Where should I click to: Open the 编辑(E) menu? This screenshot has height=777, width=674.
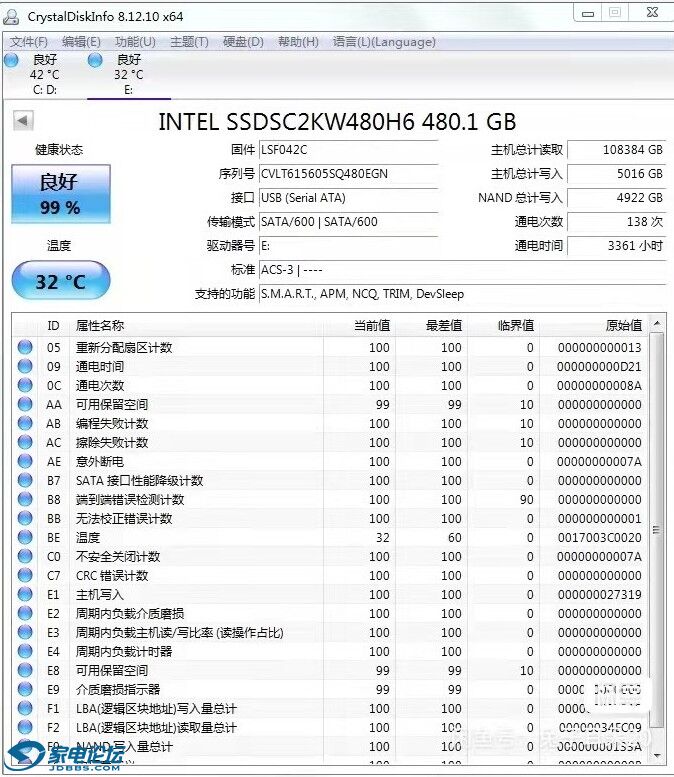coord(81,42)
